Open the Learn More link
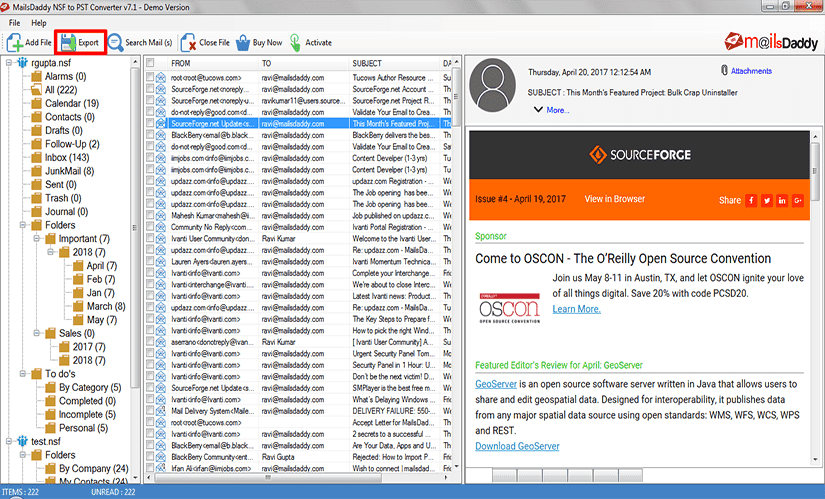Viewport: 825px width, 499px height. click(576, 309)
